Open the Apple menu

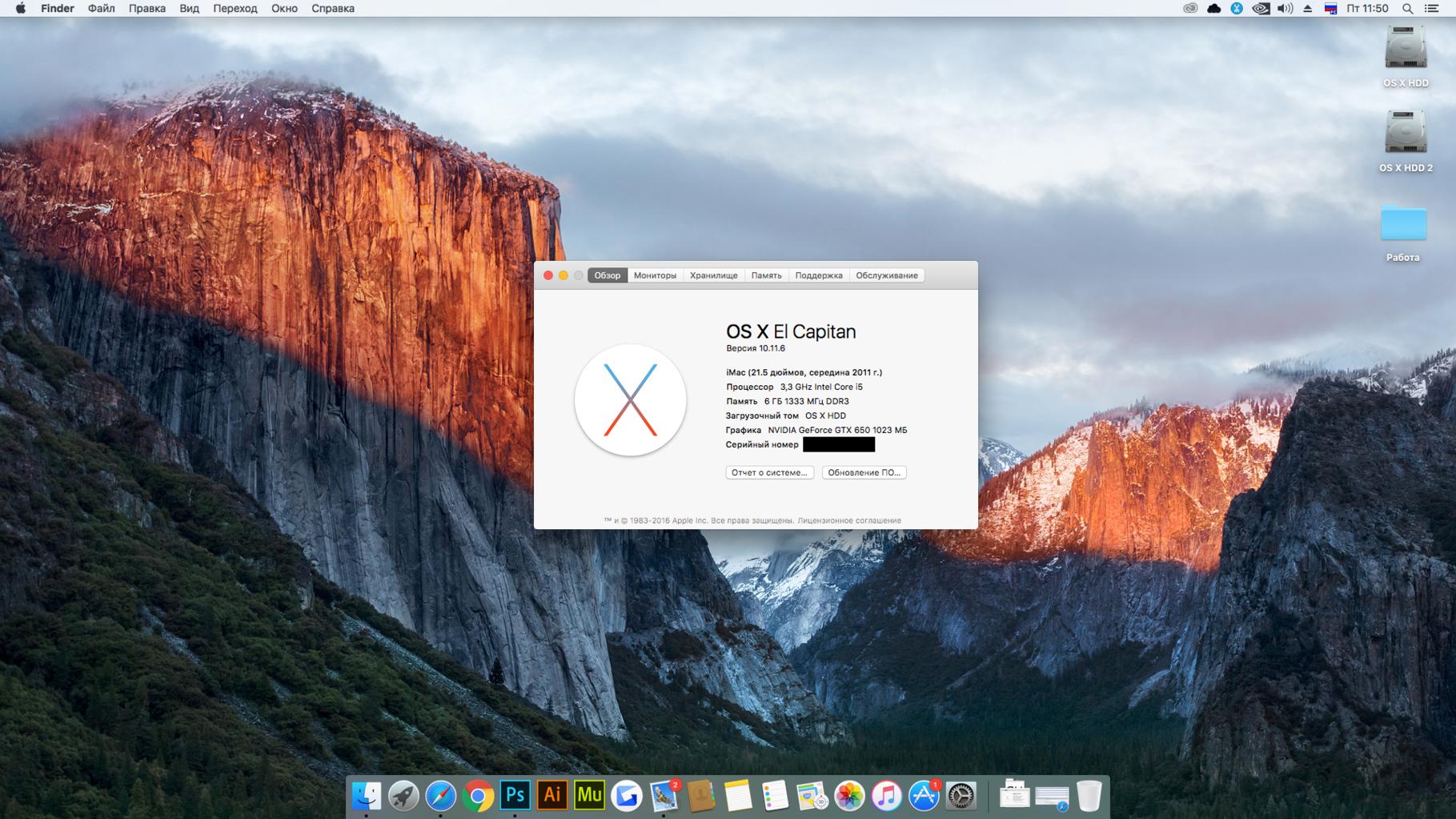[x=21, y=8]
